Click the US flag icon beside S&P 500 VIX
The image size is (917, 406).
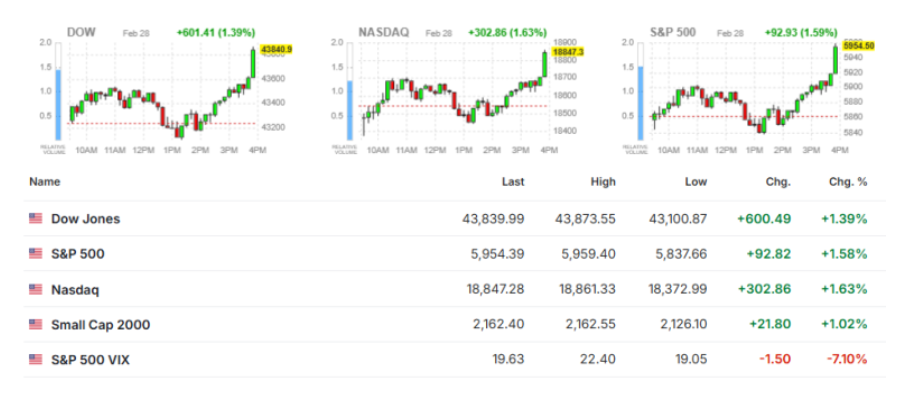pos(36,359)
